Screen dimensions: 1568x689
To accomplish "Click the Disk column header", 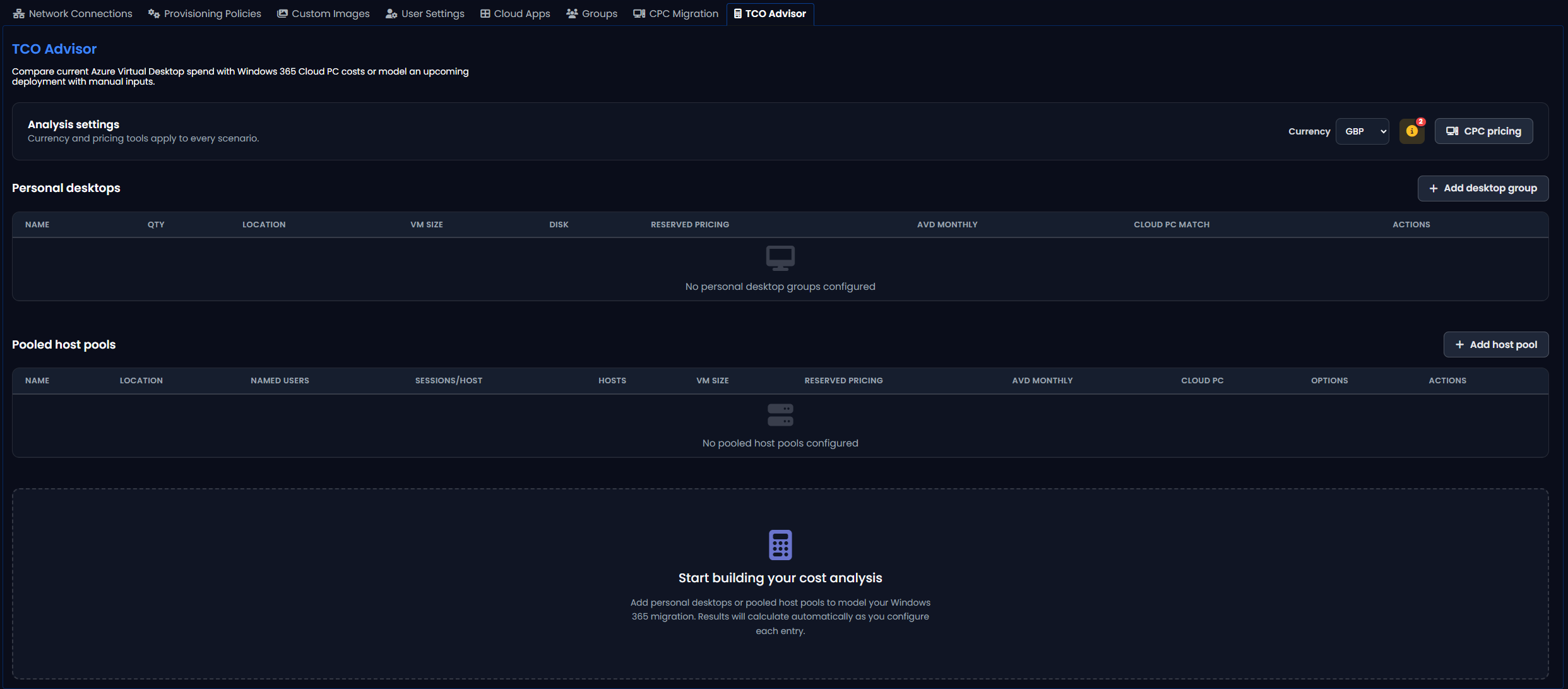I will (559, 225).
